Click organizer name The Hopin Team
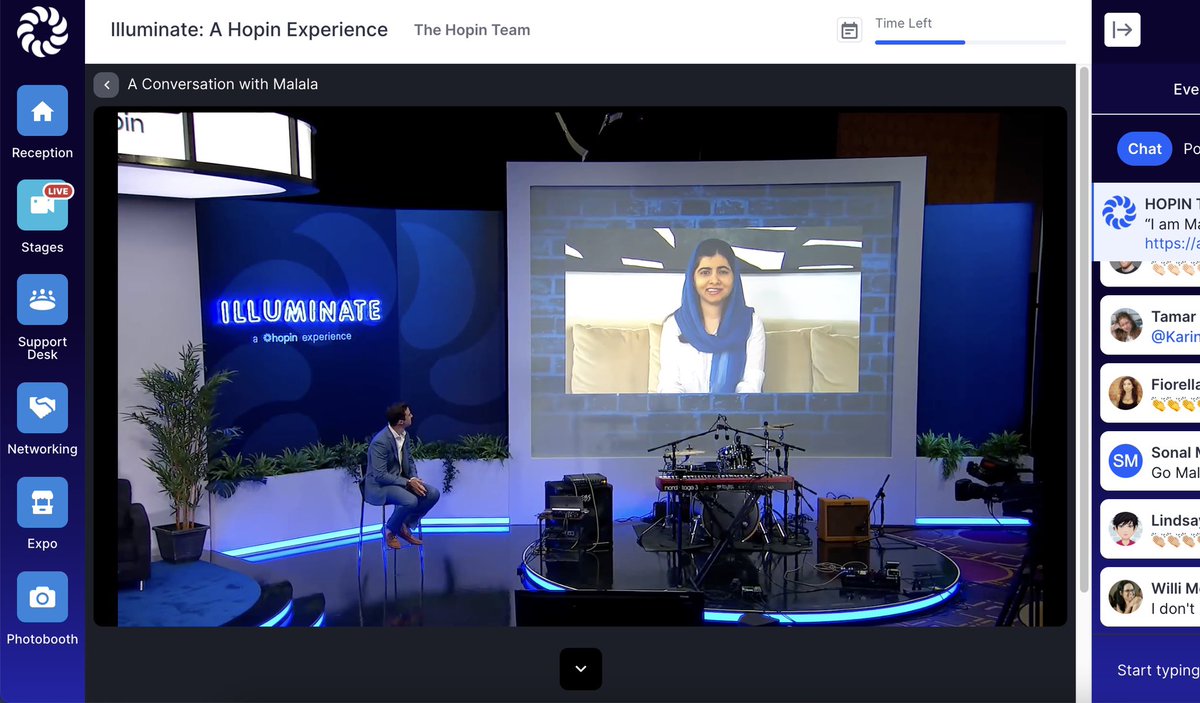Viewport: 1200px width, 703px height. 472,29
